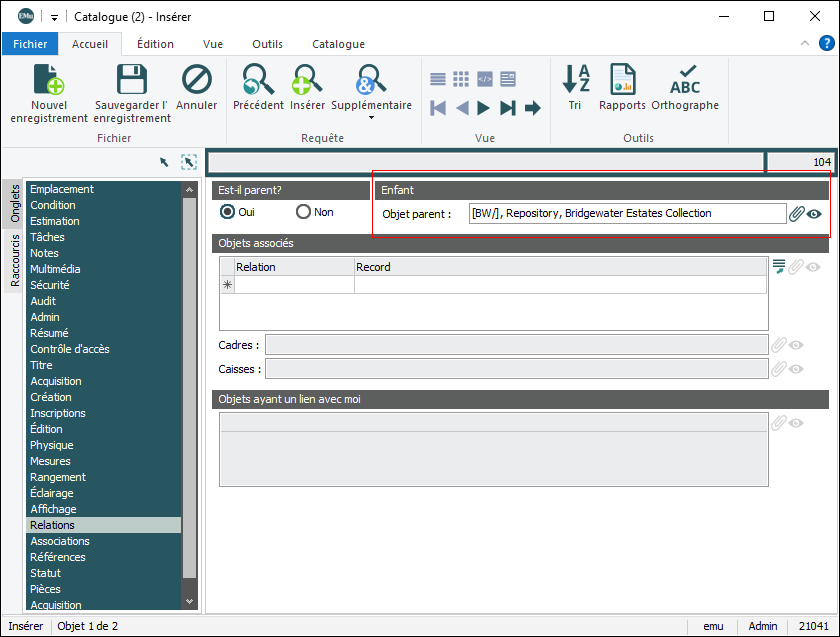This screenshot has width=840, height=637.
Task: Expand the Supplémentaire dropdown arrow
Action: [x=371, y=118]
